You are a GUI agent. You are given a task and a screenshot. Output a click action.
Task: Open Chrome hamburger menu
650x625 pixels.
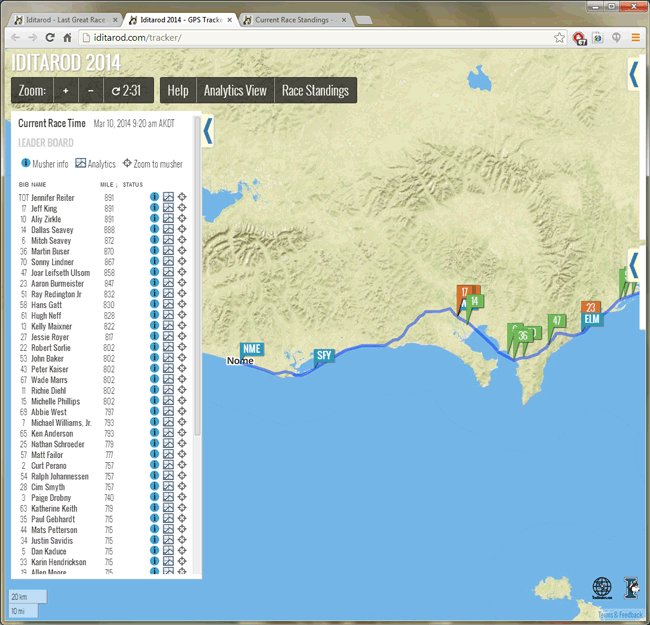pos(635,38)
